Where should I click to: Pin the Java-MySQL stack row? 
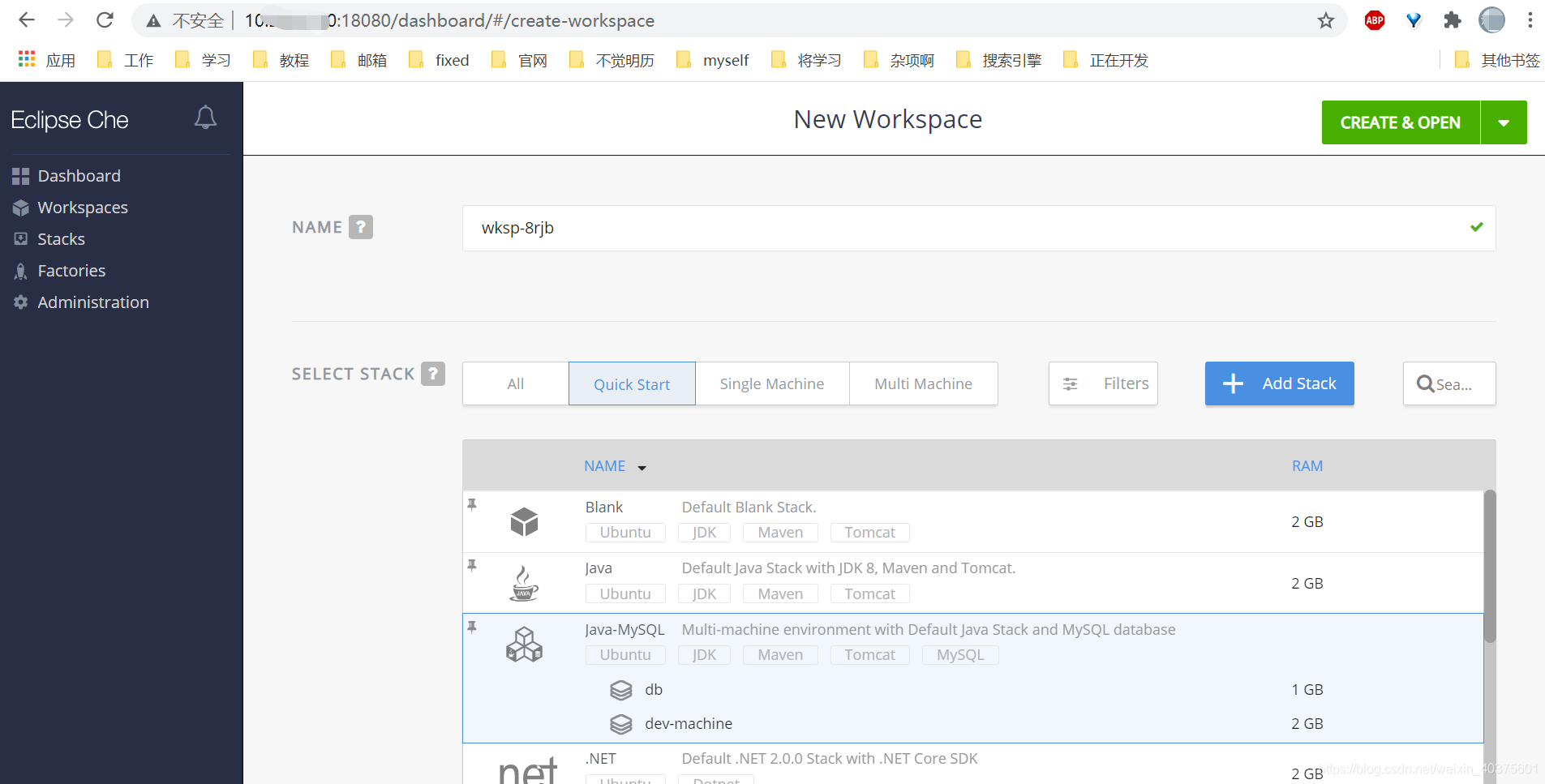pos(472,627)
